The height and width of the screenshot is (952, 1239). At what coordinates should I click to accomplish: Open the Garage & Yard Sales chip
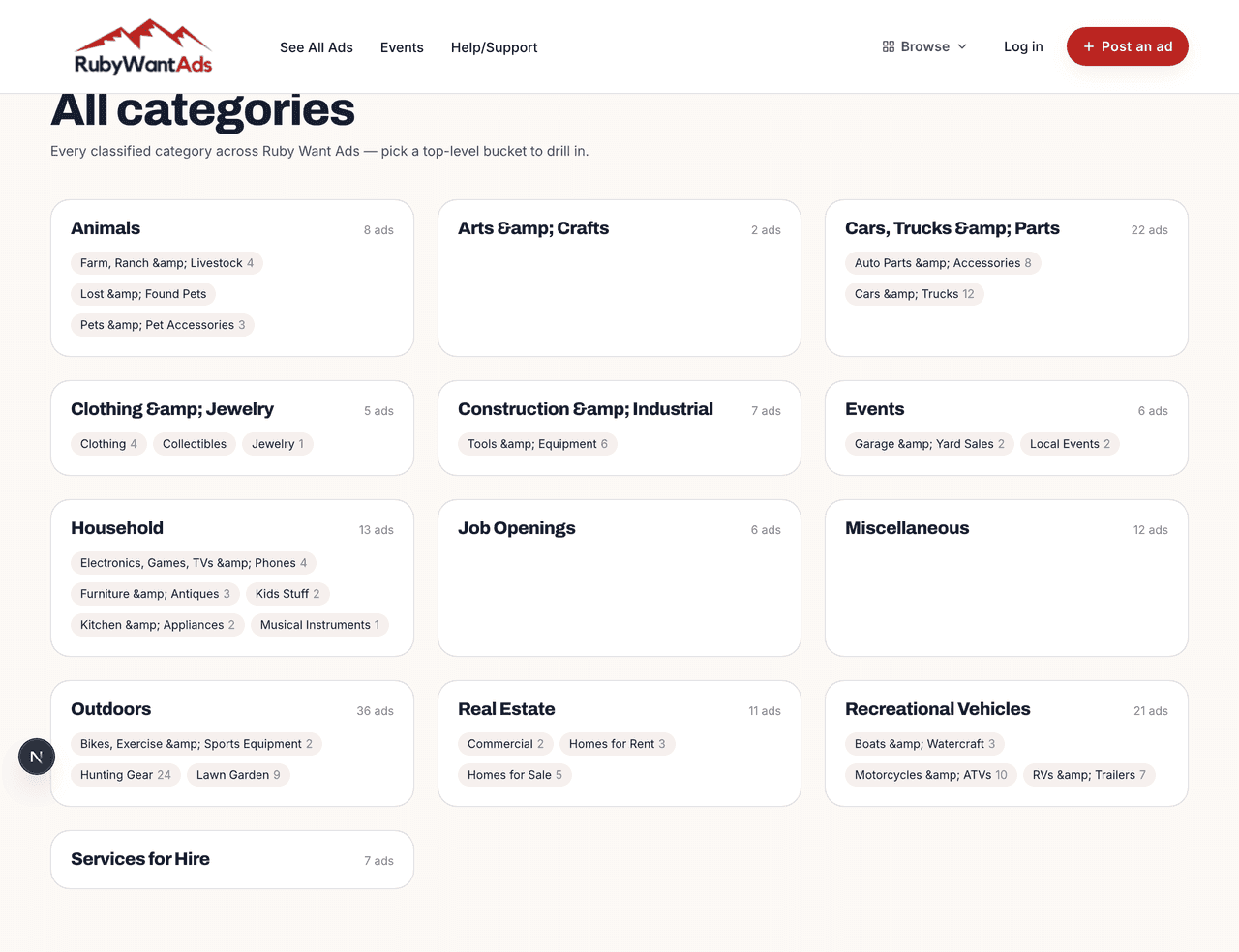click(928, 443)
